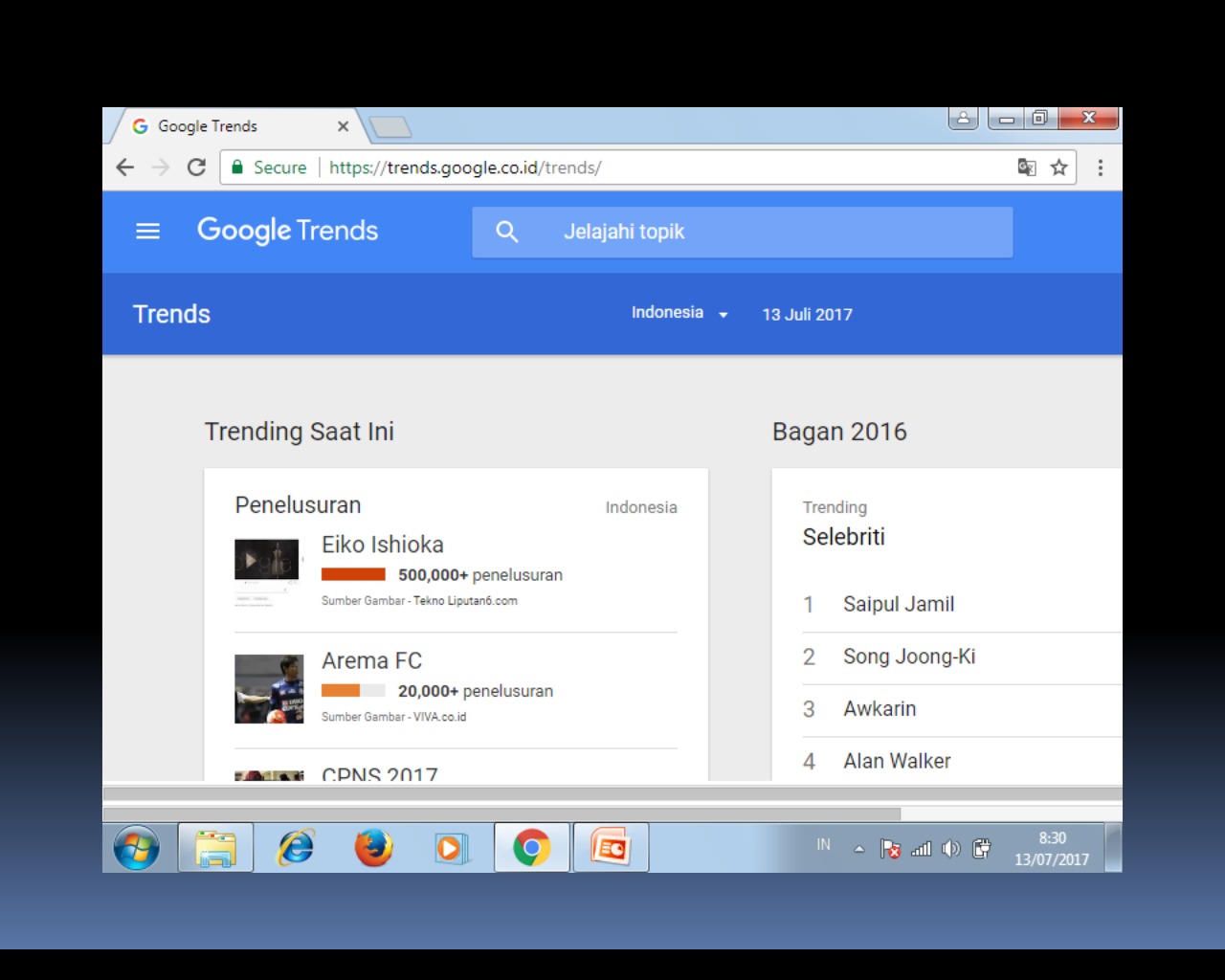The height and width of the screenshot is (980, 1225).
Task: Click the browser back arrow
Action: [x=125, y=167]
